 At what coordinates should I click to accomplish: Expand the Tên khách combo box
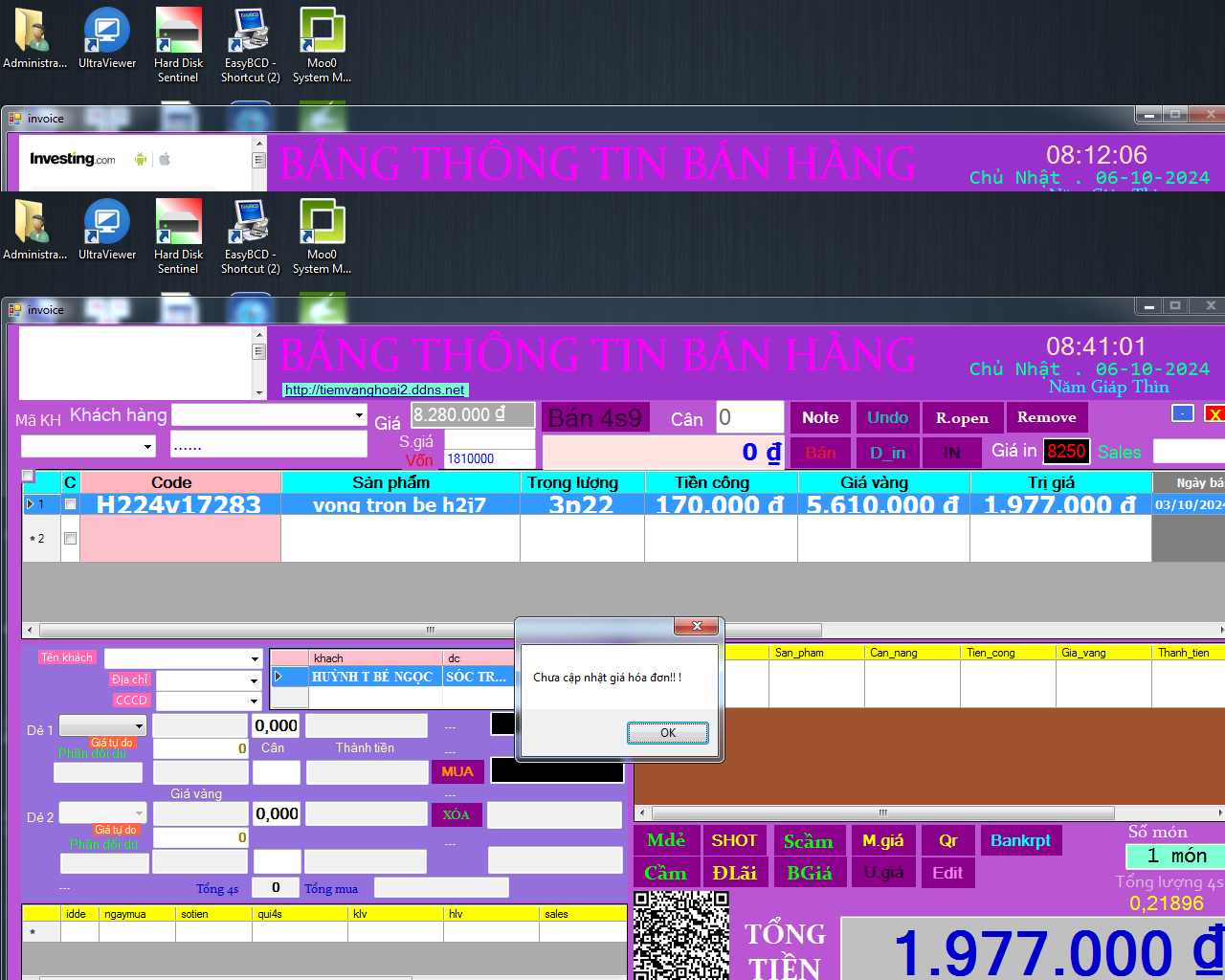255,659
